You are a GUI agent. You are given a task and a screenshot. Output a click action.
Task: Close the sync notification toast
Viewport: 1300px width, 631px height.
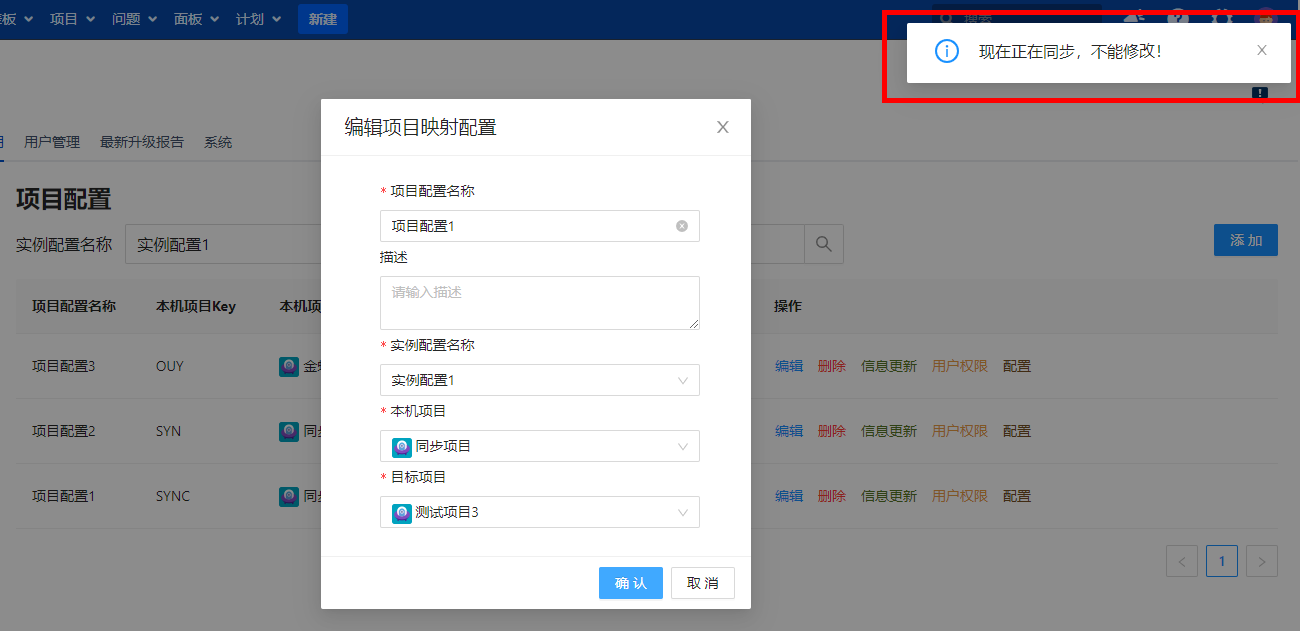(x=1262, y=51)
